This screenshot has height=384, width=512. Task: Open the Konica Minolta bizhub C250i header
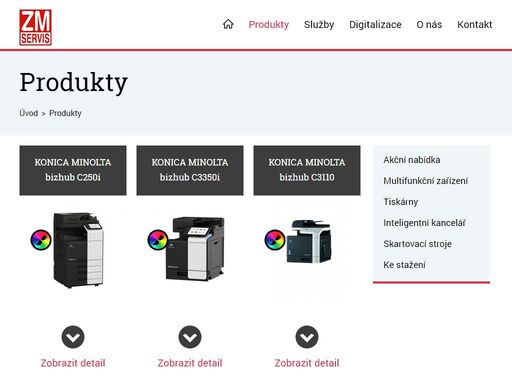[73, 170]
